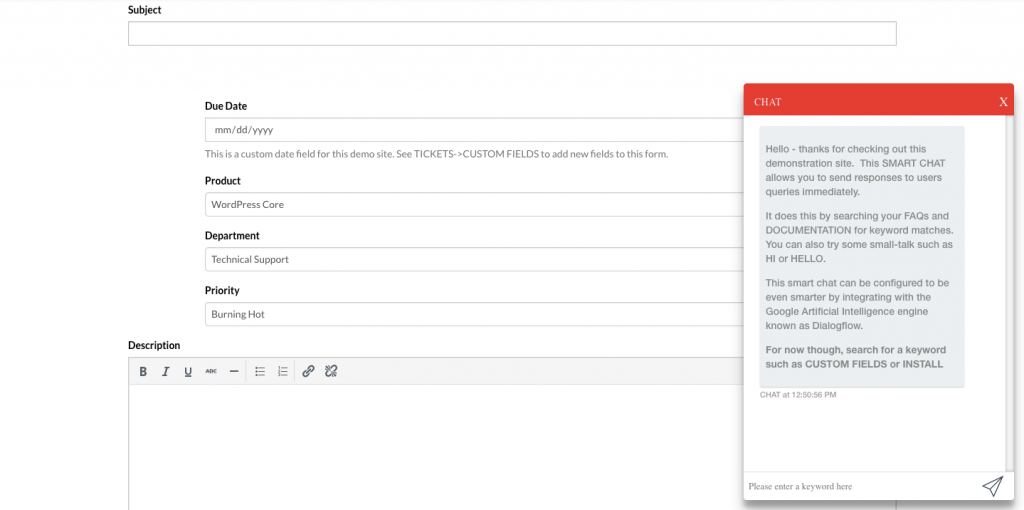Insert horizontal line in Description
The image size is (1024, 510).
(x=234, y=372)
